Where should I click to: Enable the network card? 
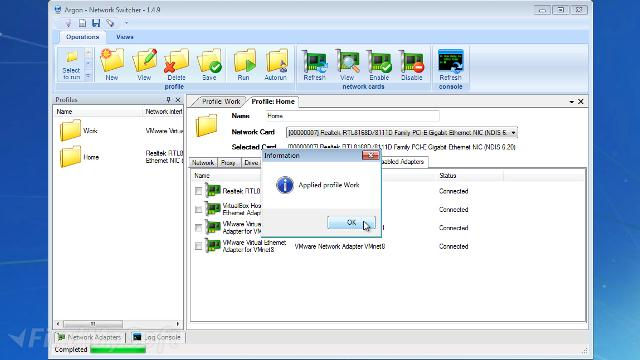tap(379, 64)
